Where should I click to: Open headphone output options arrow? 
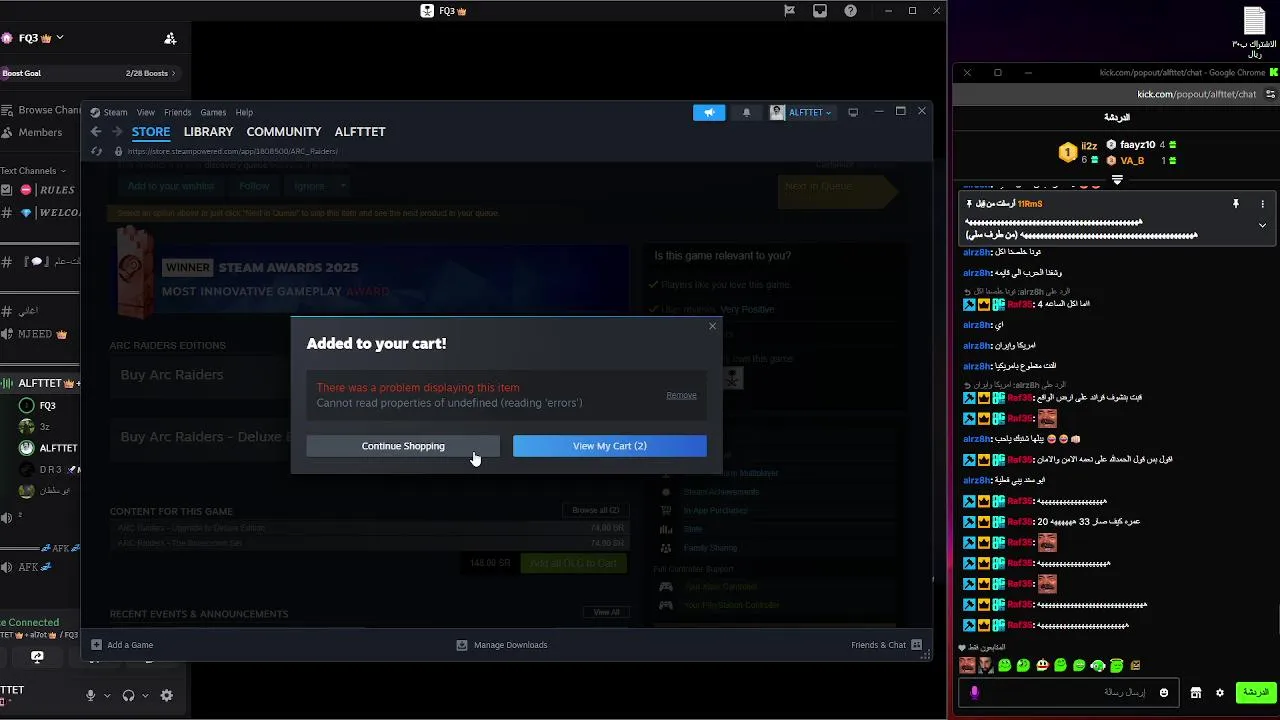(x=145, y=696)
